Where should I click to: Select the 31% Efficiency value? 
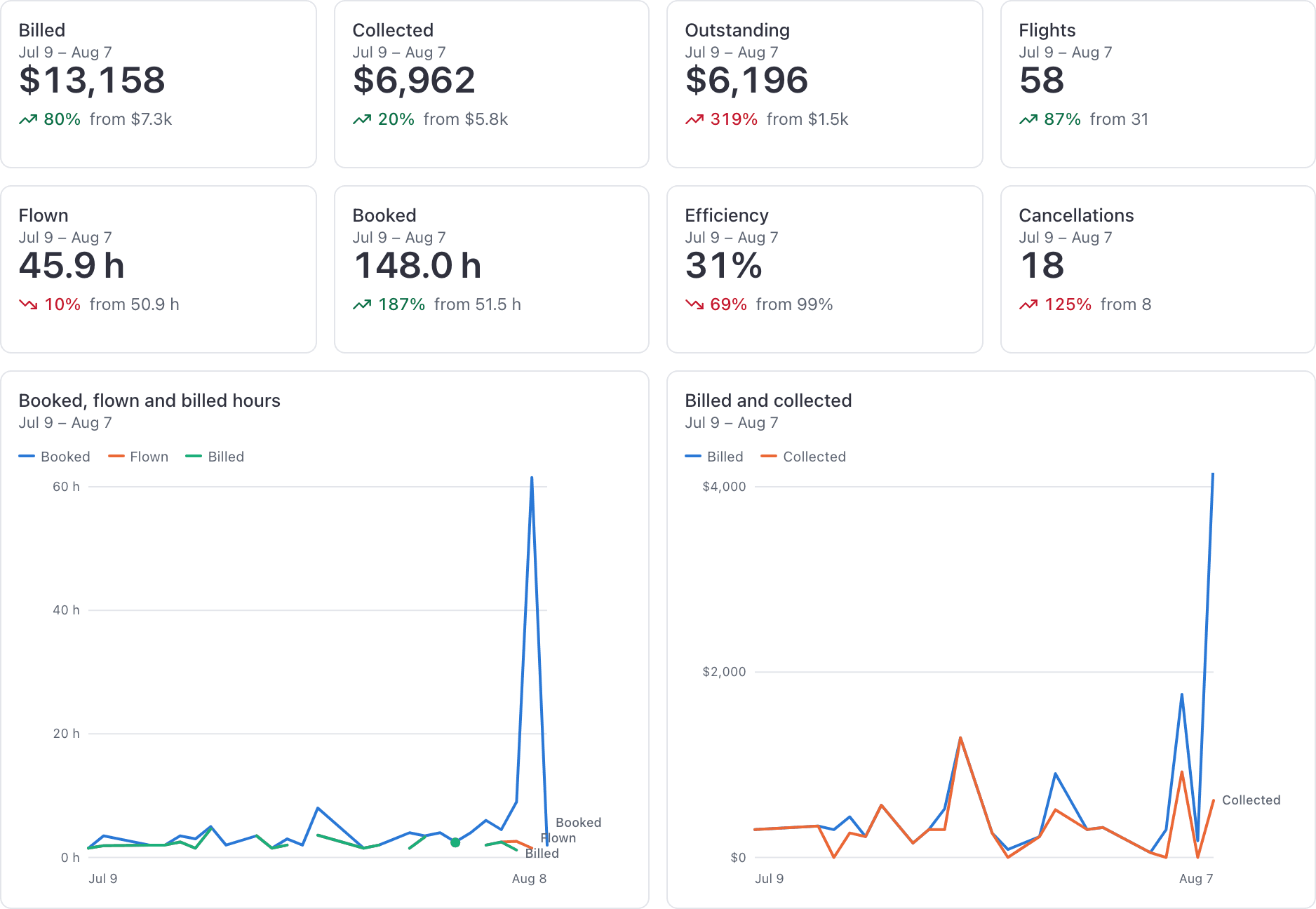point(723,265)
